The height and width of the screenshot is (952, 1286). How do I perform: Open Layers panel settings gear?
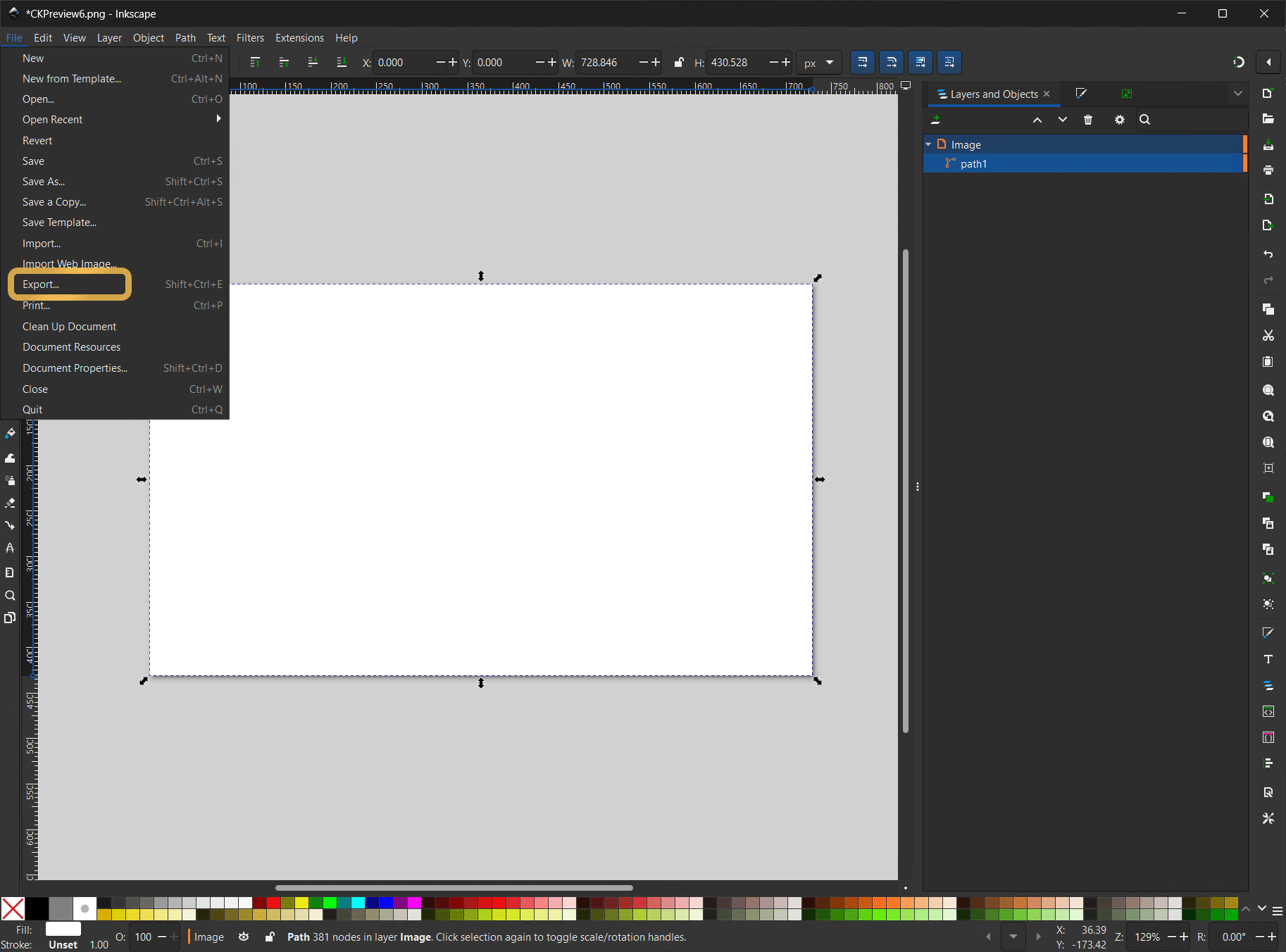click(x=1119, y=120)
